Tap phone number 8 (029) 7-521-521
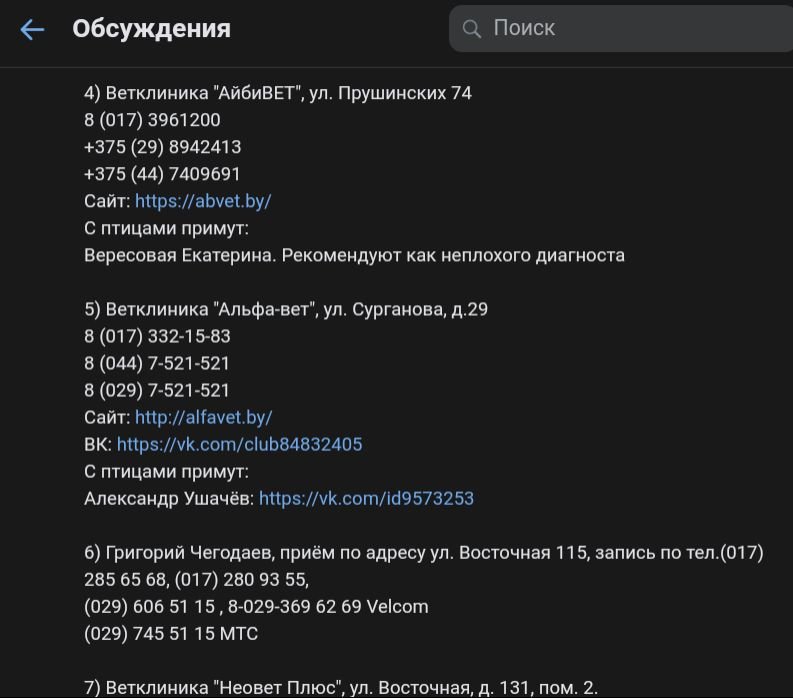This screenshot has height=698, width=793. click(x=157, y=390)
